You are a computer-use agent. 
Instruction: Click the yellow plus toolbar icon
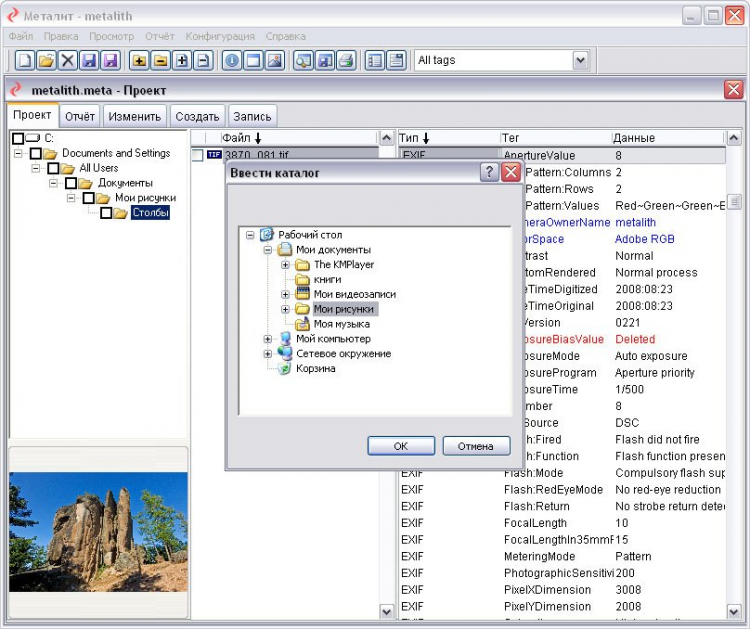click(x=139, y=61)
